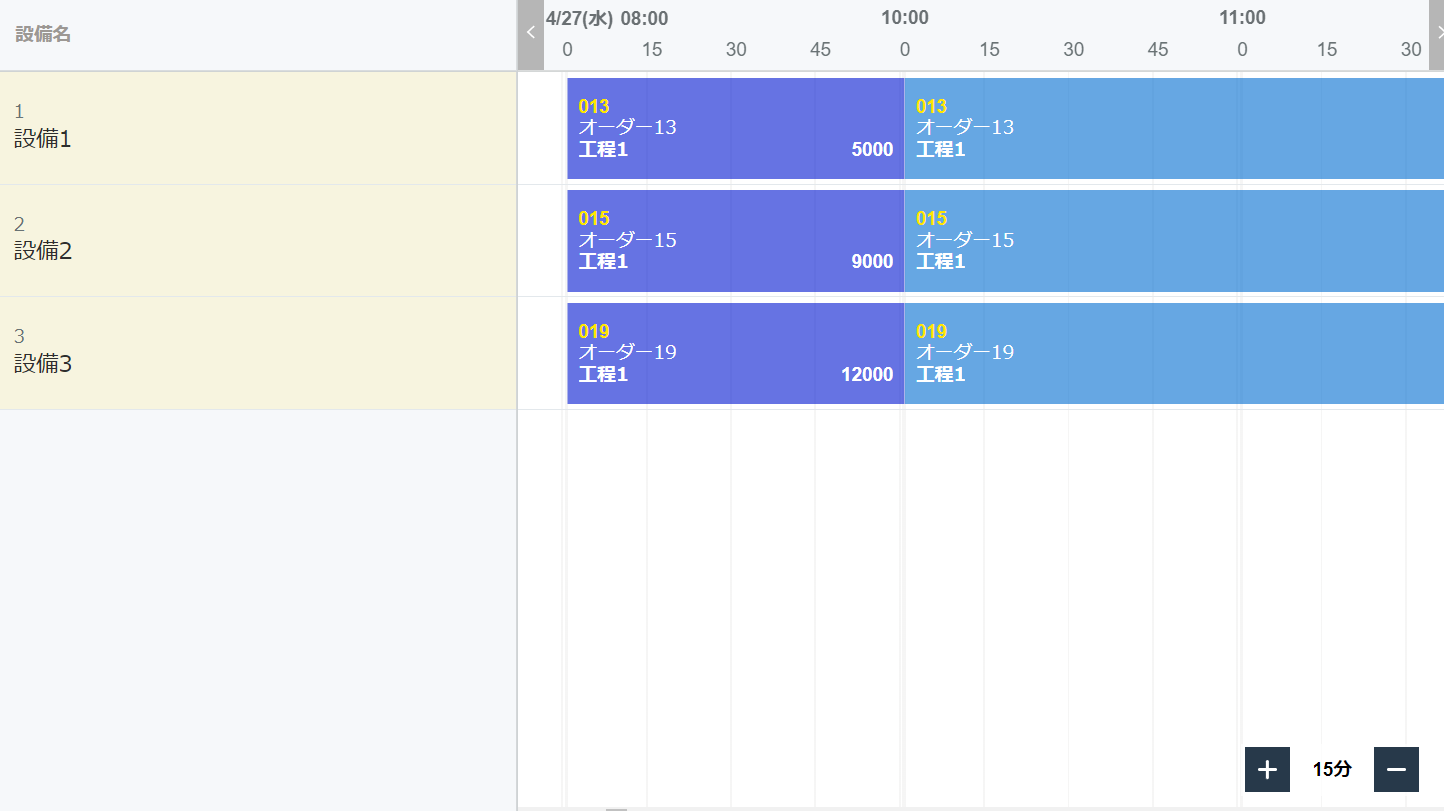The image size is (1444, 811).
Task: Select the light blue Order 15 task block
Action: (1174, 241)
